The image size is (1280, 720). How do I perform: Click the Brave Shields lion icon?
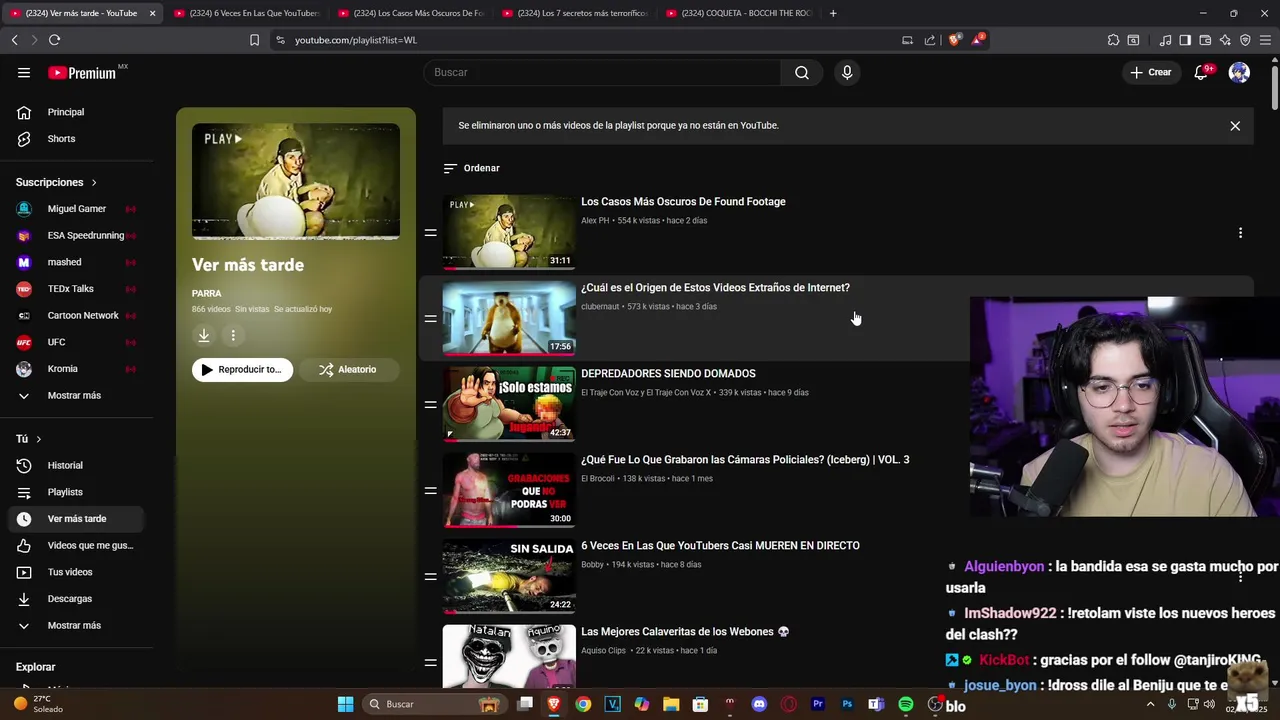click(x=954, y=40)
